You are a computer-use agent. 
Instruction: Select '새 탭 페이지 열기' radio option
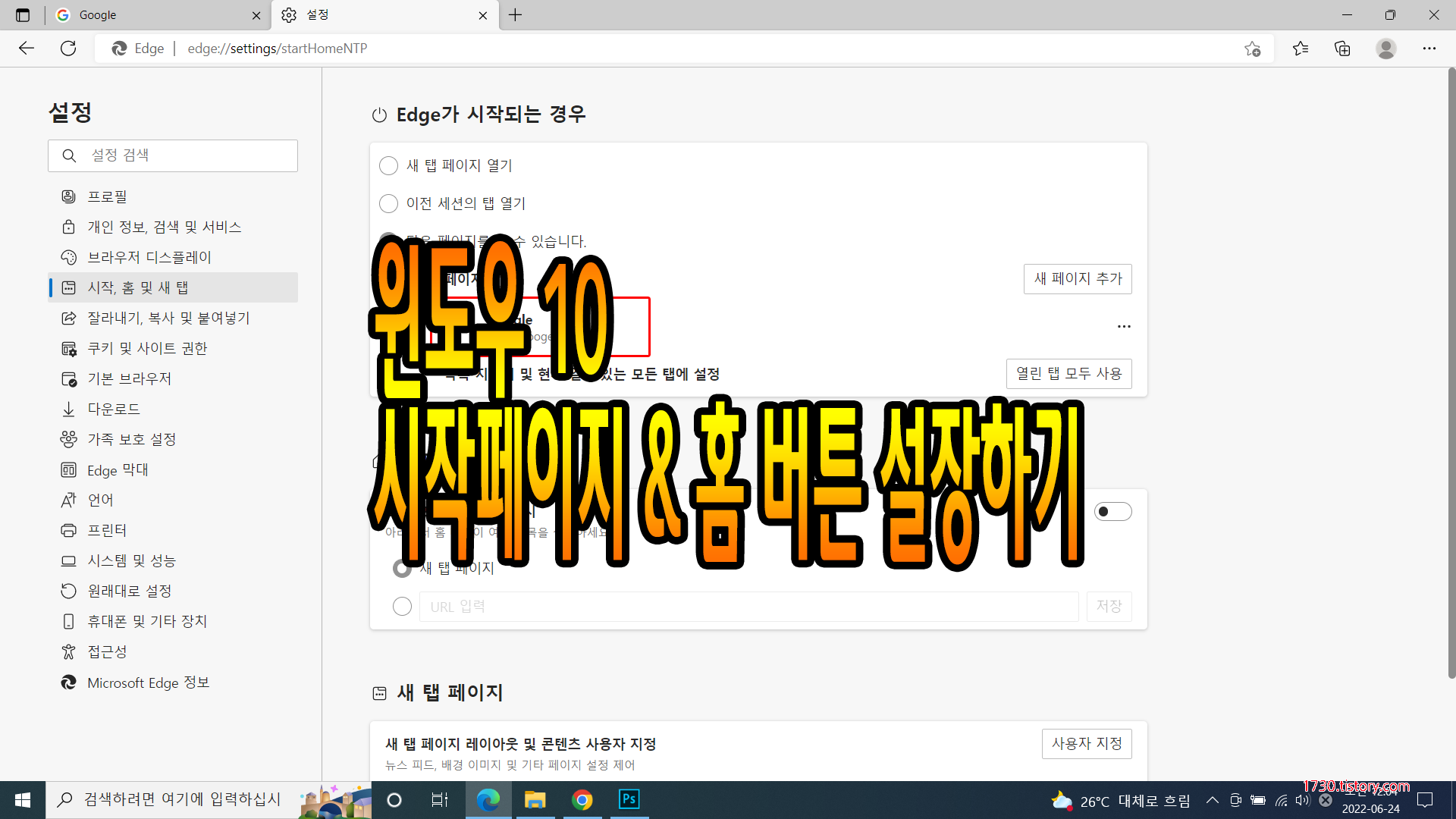(388, 165)
